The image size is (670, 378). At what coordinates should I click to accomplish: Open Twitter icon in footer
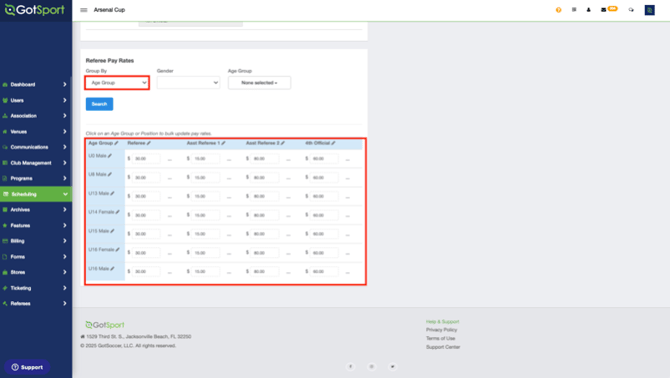392,366
